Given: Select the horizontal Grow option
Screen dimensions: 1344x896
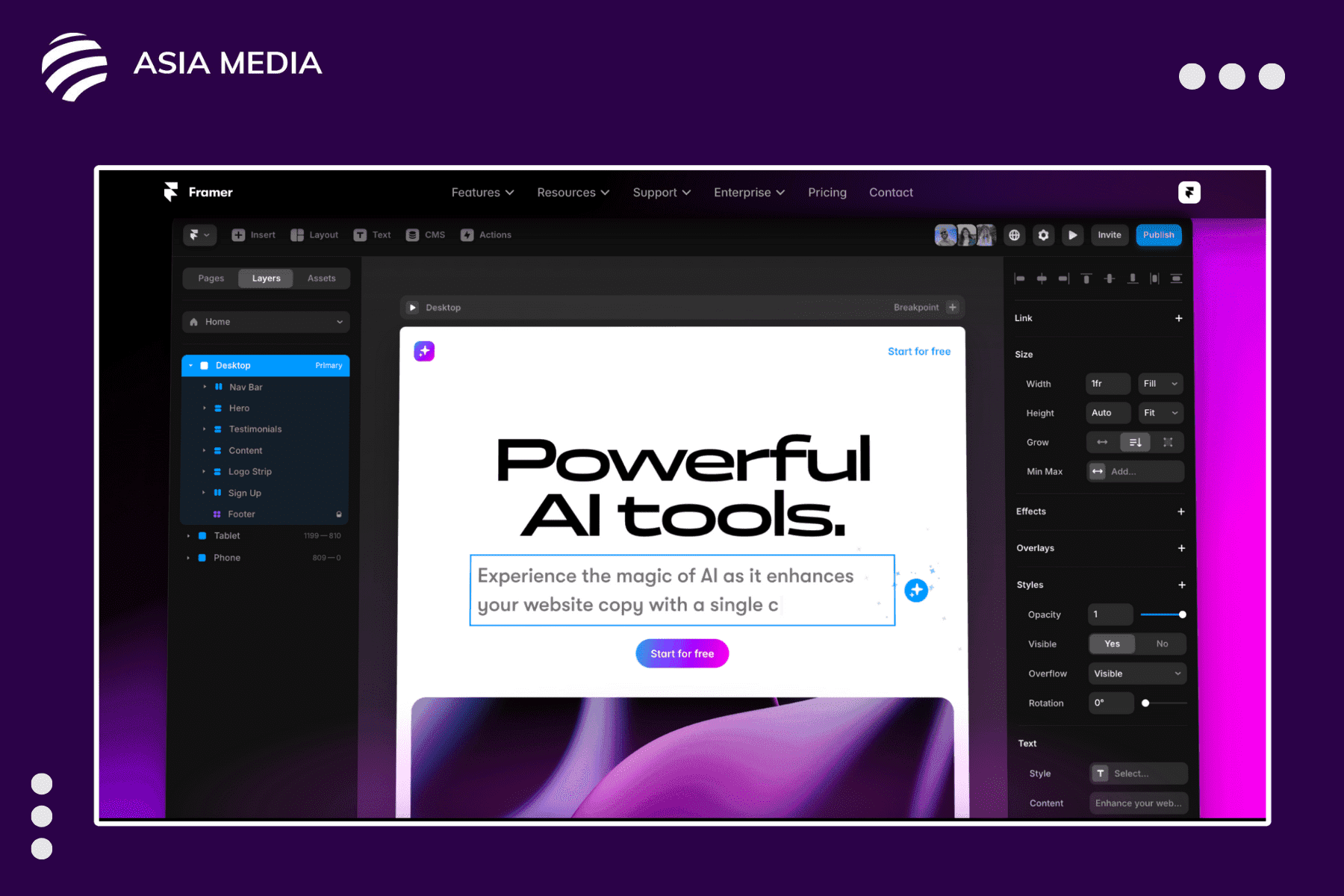Looking at the screenshot, I should coord(1102,443).
